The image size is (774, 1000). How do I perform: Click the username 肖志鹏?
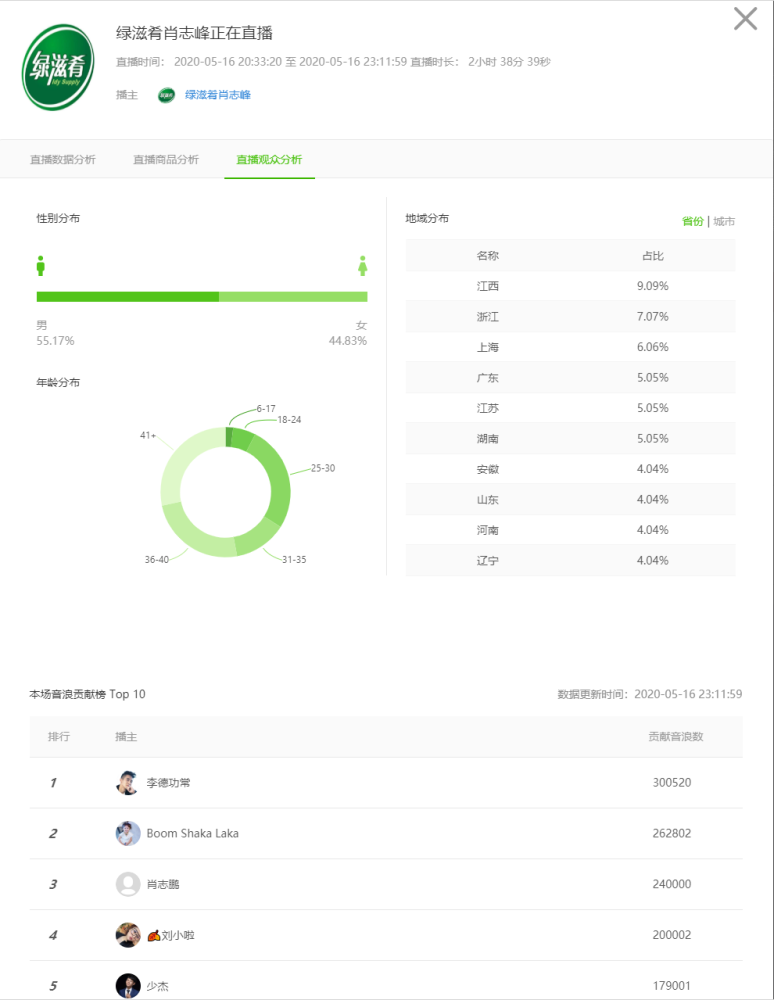coord(163,885)
